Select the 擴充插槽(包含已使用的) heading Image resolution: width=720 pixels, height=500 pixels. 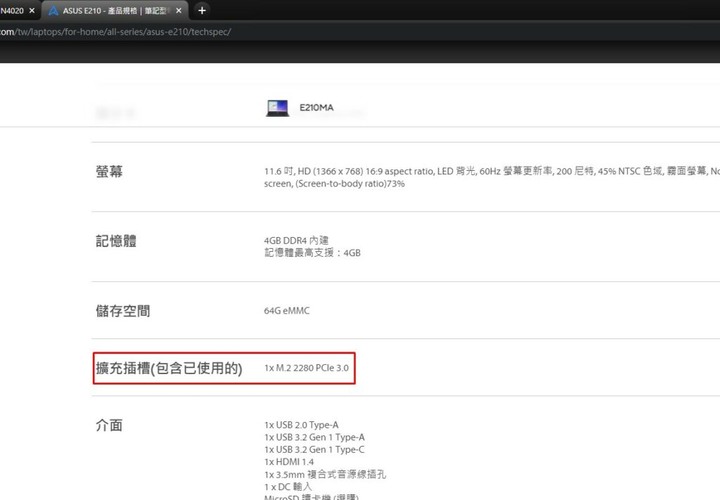(169, 368)
